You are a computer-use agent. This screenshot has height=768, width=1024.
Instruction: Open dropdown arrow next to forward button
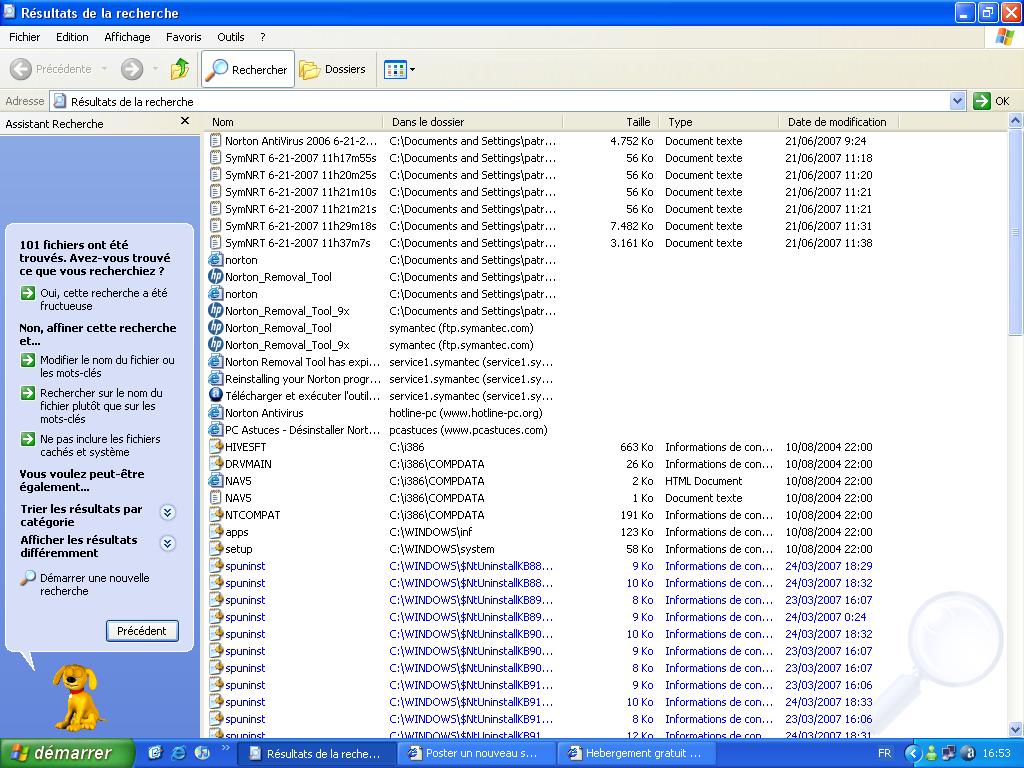point(155,69)
